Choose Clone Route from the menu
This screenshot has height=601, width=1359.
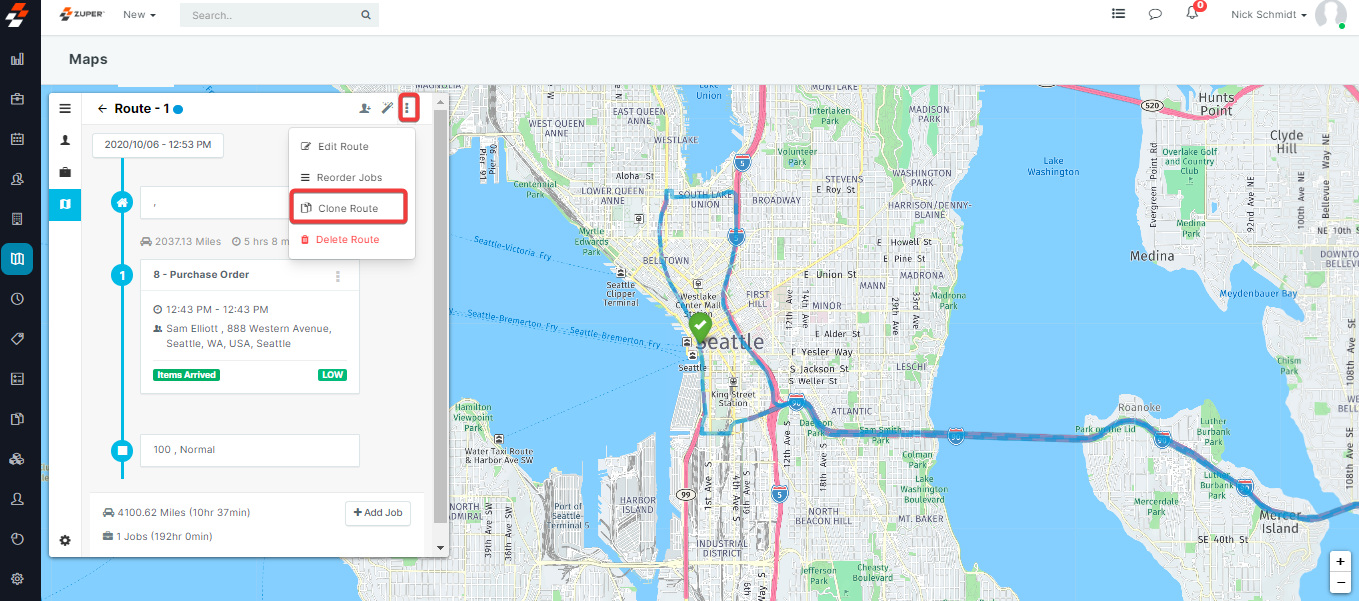point(348,208)
